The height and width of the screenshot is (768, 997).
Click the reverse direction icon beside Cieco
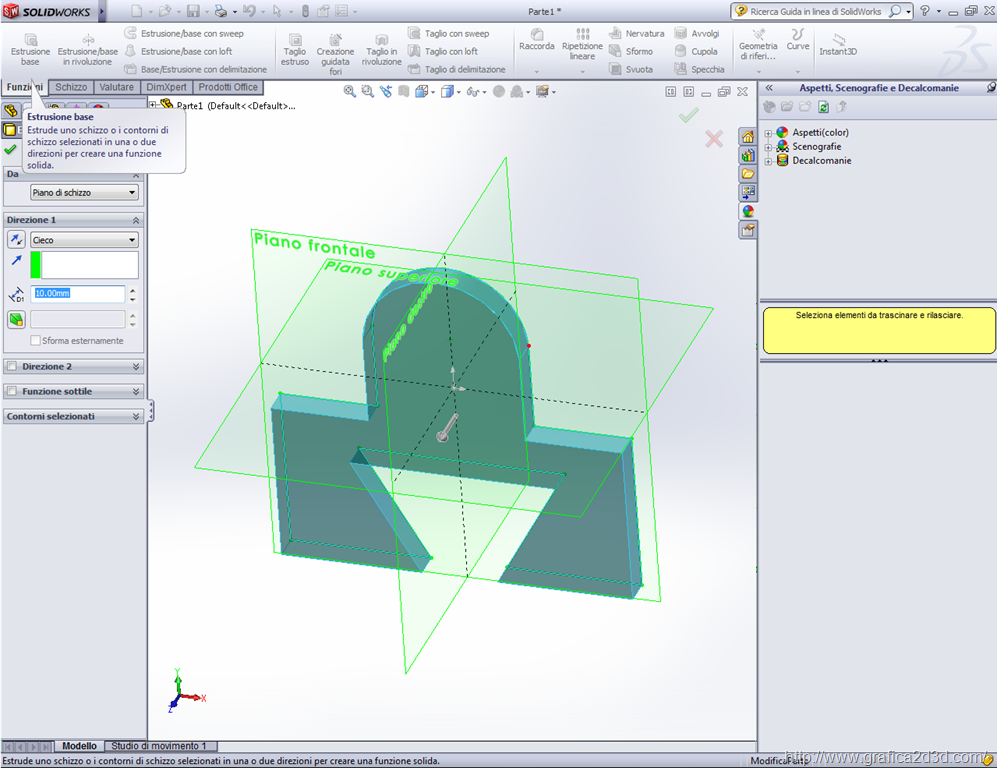click(16, 240)
